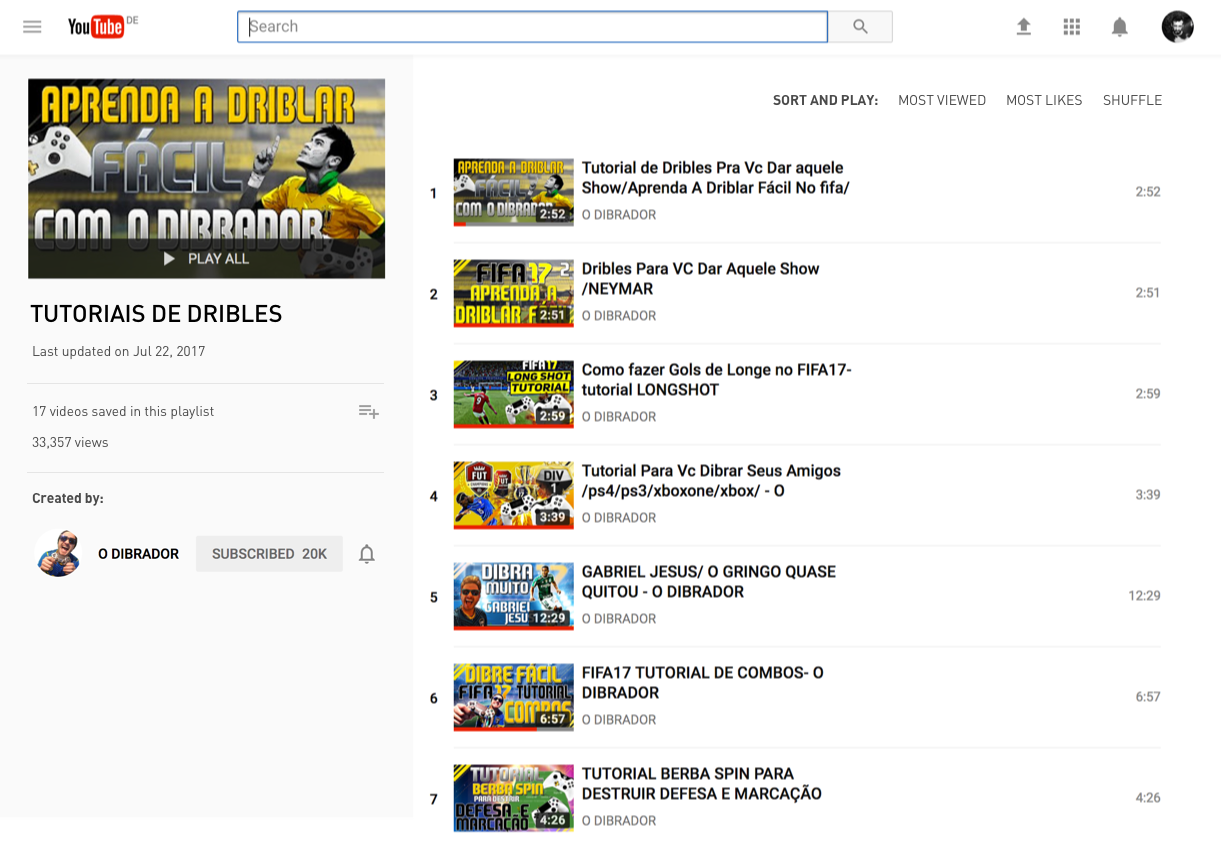Open title 'Tutorial Para Vc Dibrar Seus Amigos'
The height and width of the screenshot is (867, 1221).
coord(711,481)
